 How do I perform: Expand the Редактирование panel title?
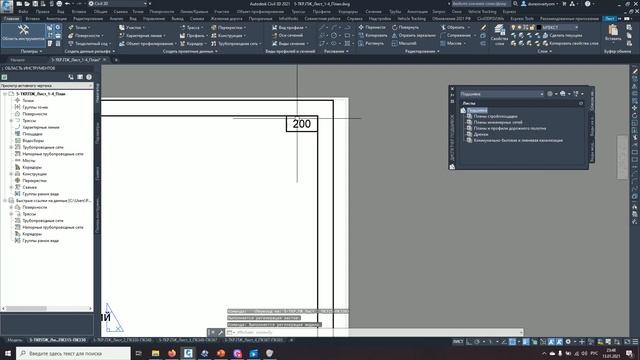(422, 51)
